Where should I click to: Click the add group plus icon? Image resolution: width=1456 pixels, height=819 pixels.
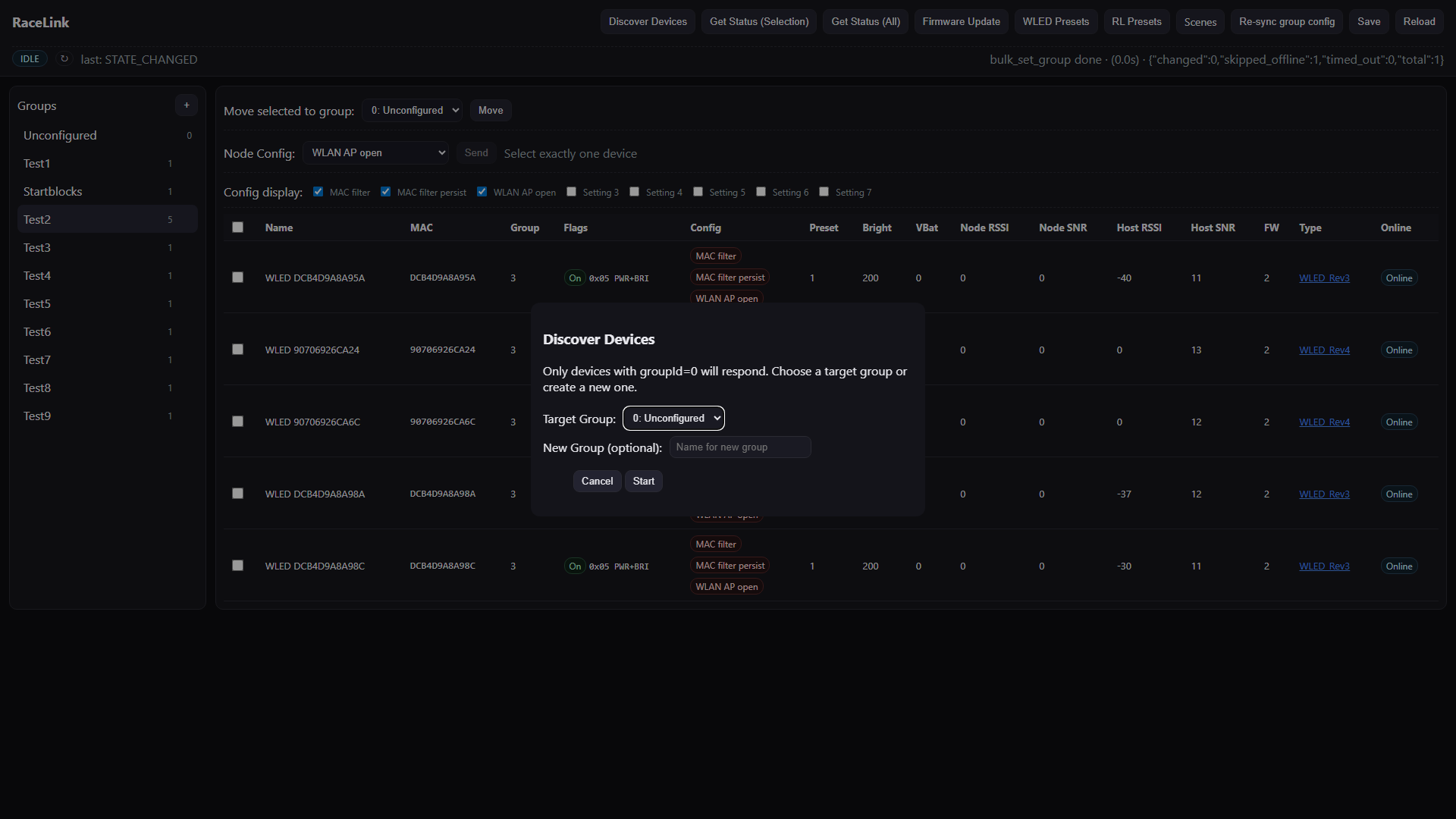click(x=187, y=105)
